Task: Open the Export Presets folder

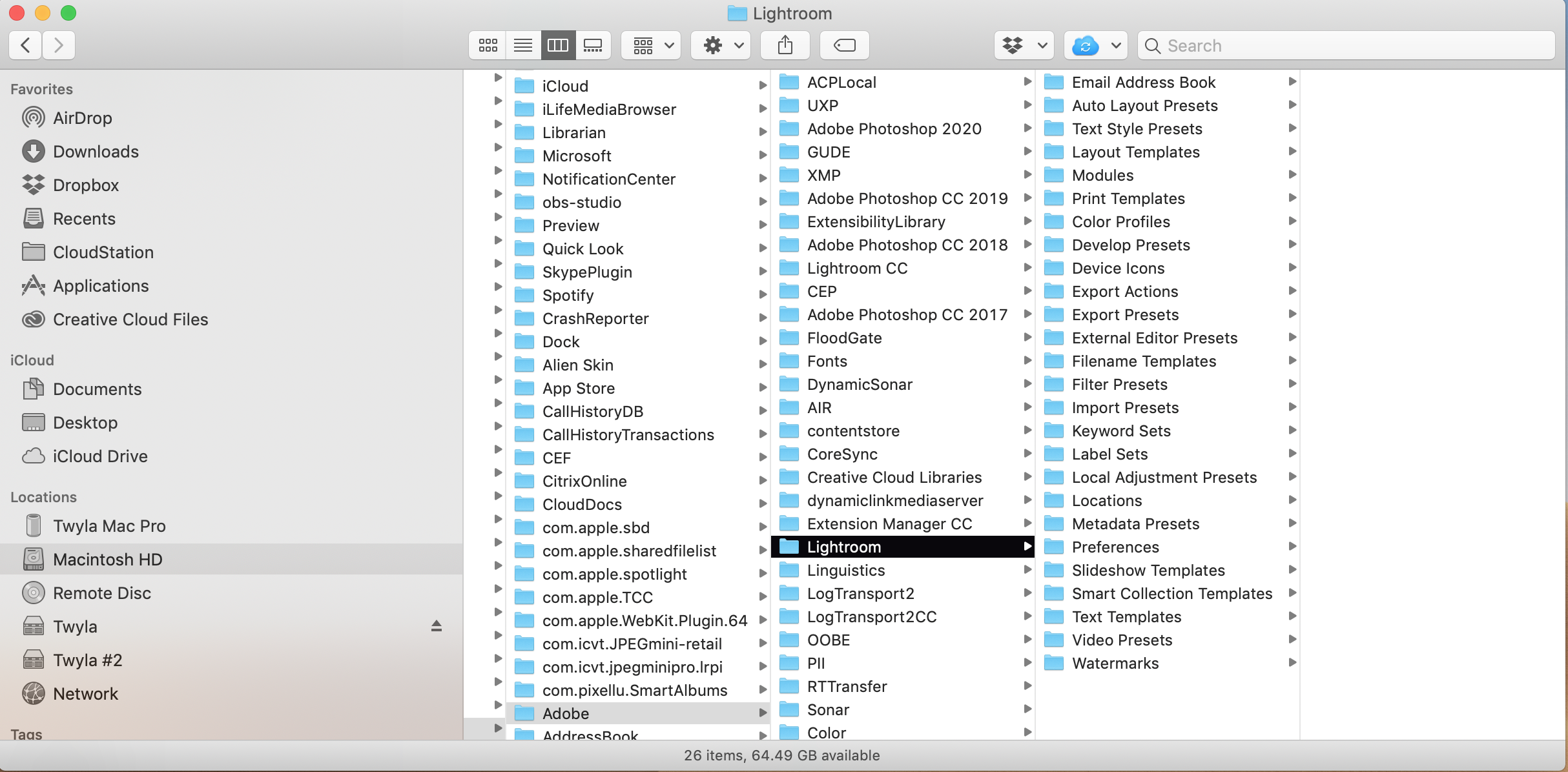Action: pos(1168,314)
